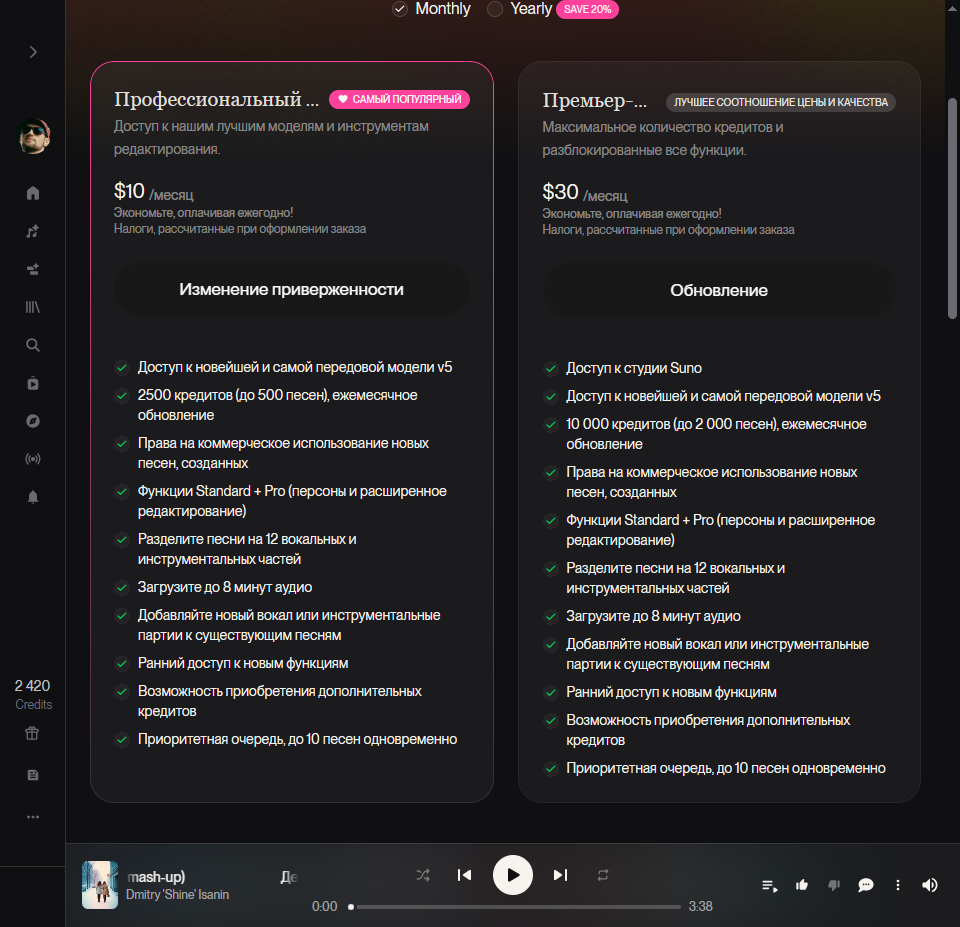Open comments speech bubble in player
The width and height of the screenshot is (960, 927).
tap(865, 885)
